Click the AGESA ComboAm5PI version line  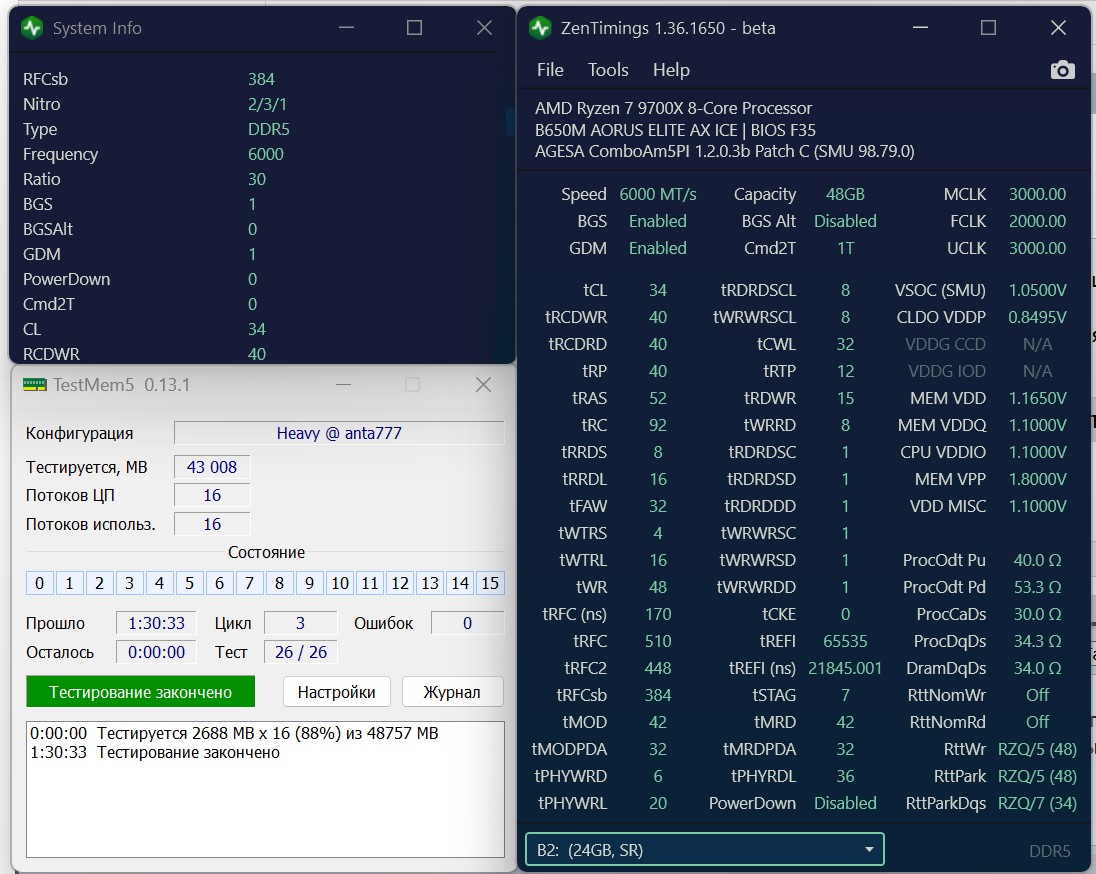[x=724, y=151]
